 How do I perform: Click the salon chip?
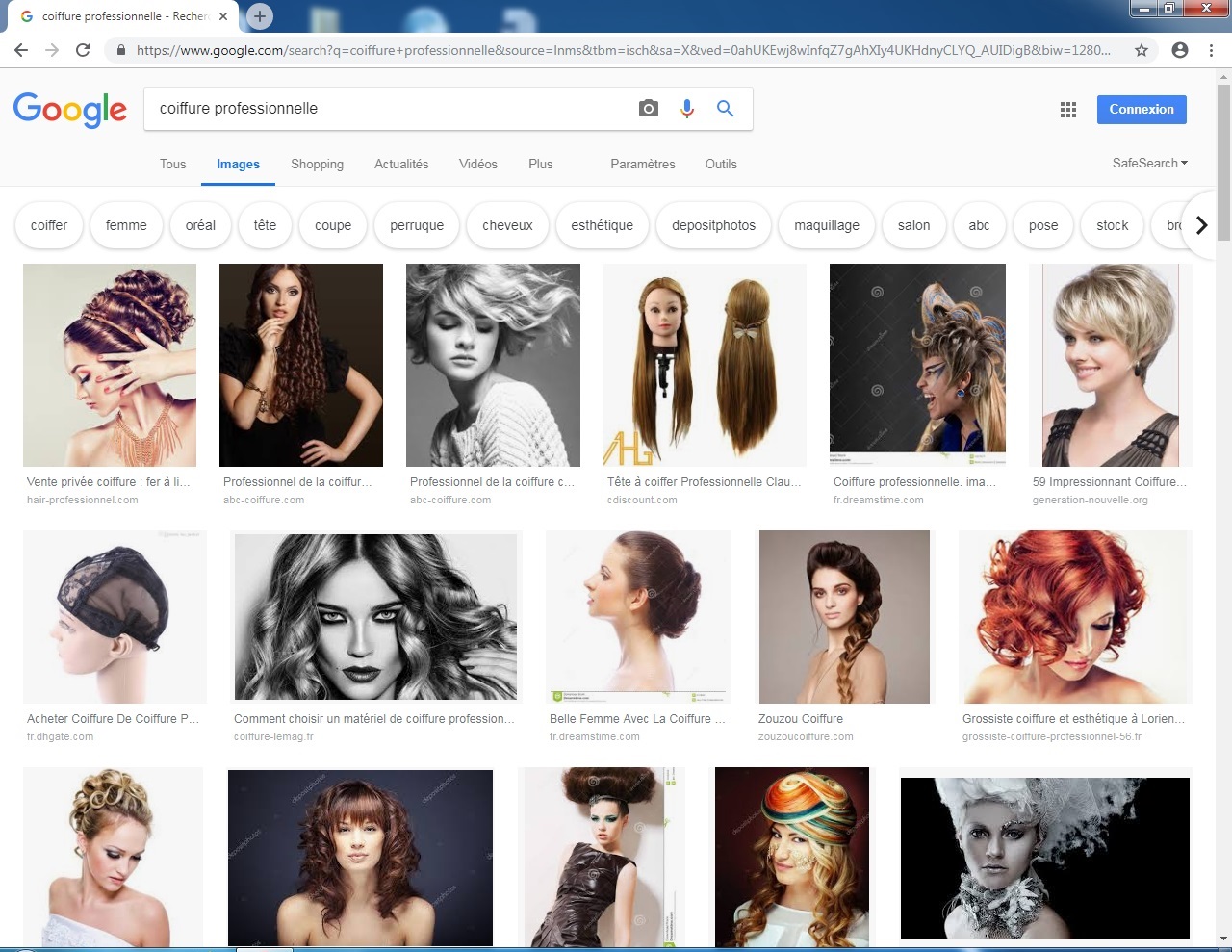(914, 225)
